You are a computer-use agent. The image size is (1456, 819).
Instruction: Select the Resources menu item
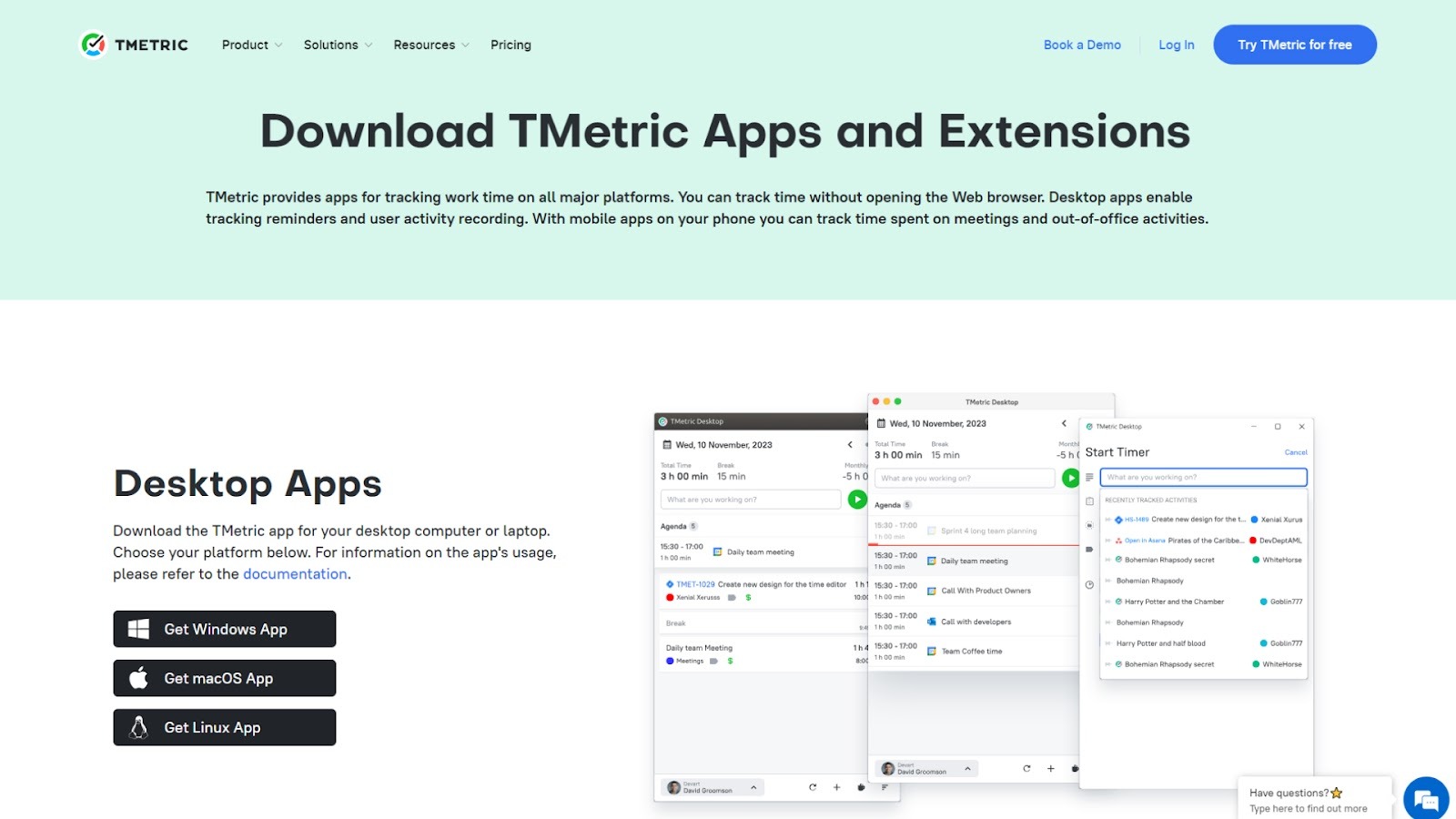click(424, 45)
